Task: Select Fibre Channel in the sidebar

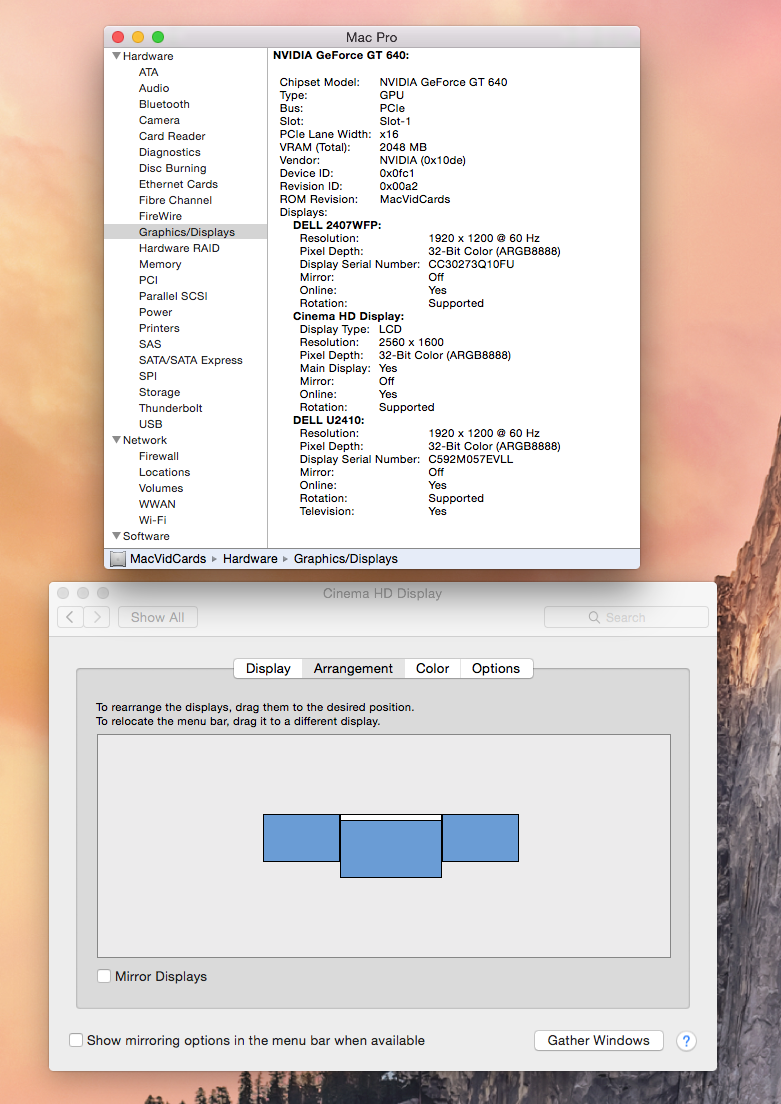Action: click(x=175, y=200)
